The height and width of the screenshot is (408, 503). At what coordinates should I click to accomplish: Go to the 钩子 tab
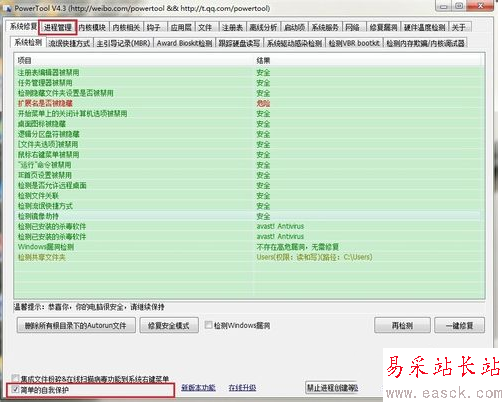pos(154,27)
